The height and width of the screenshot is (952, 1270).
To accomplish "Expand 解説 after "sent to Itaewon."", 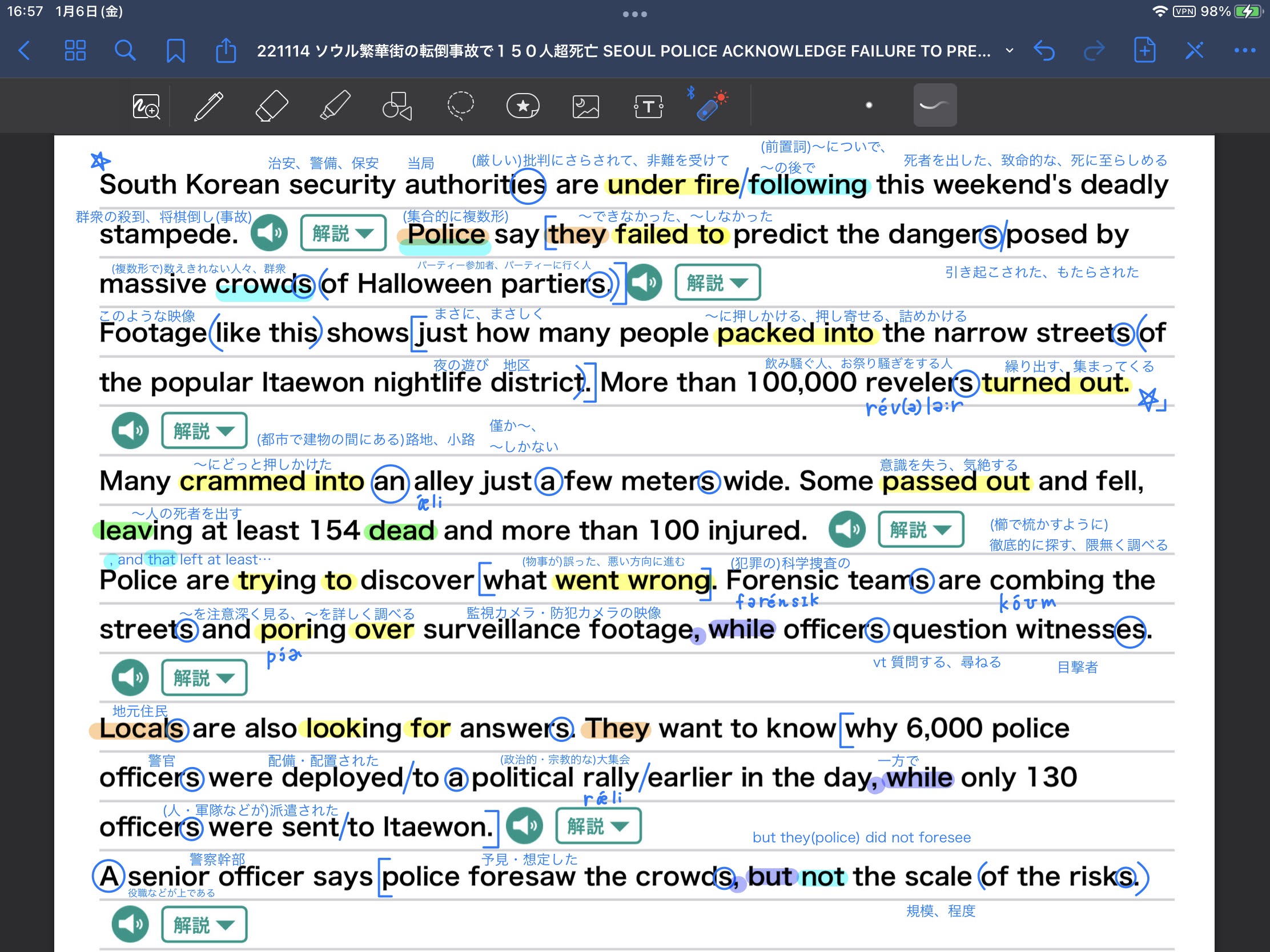I will coord(598,825).
